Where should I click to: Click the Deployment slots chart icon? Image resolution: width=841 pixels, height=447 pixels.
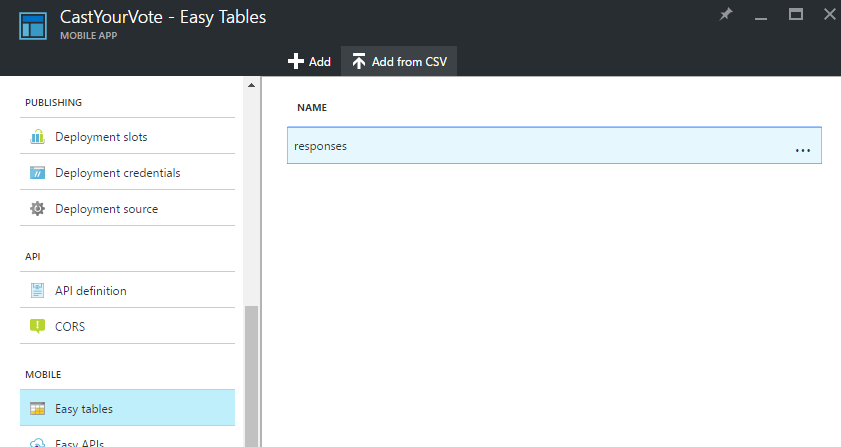37,136
